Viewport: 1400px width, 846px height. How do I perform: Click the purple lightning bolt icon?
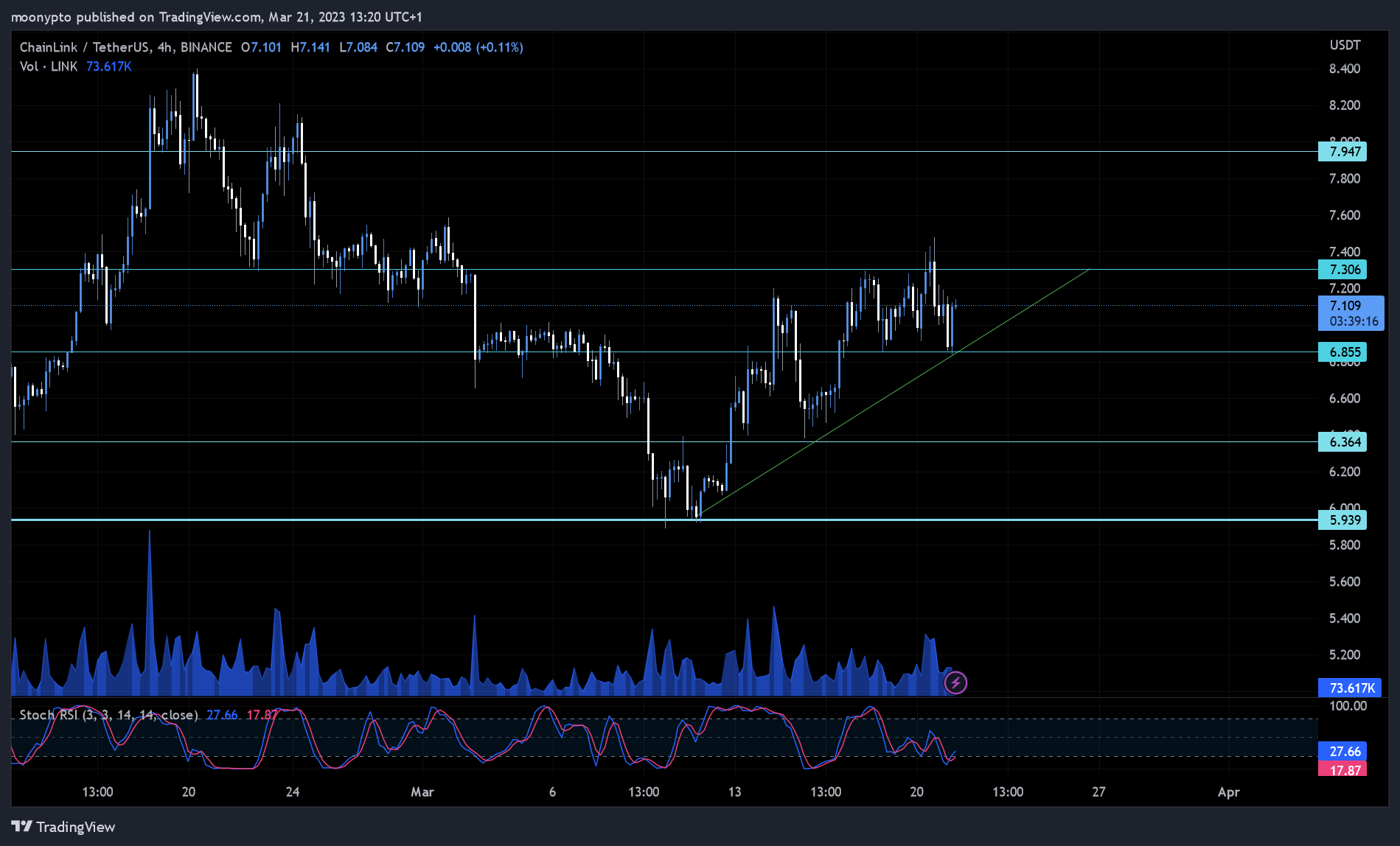tap(955, 682)
